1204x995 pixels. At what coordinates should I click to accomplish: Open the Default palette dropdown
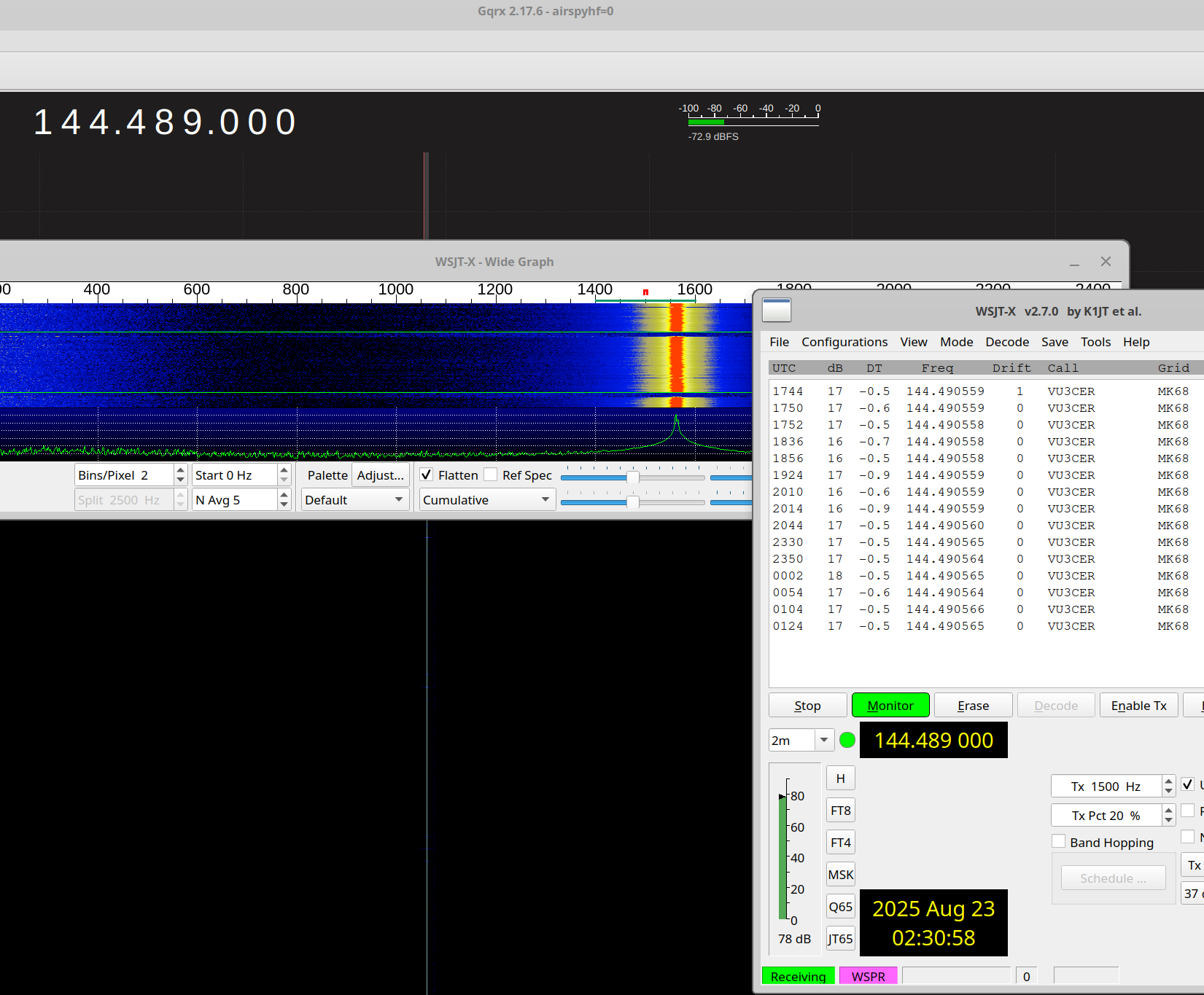pos(354,500)
